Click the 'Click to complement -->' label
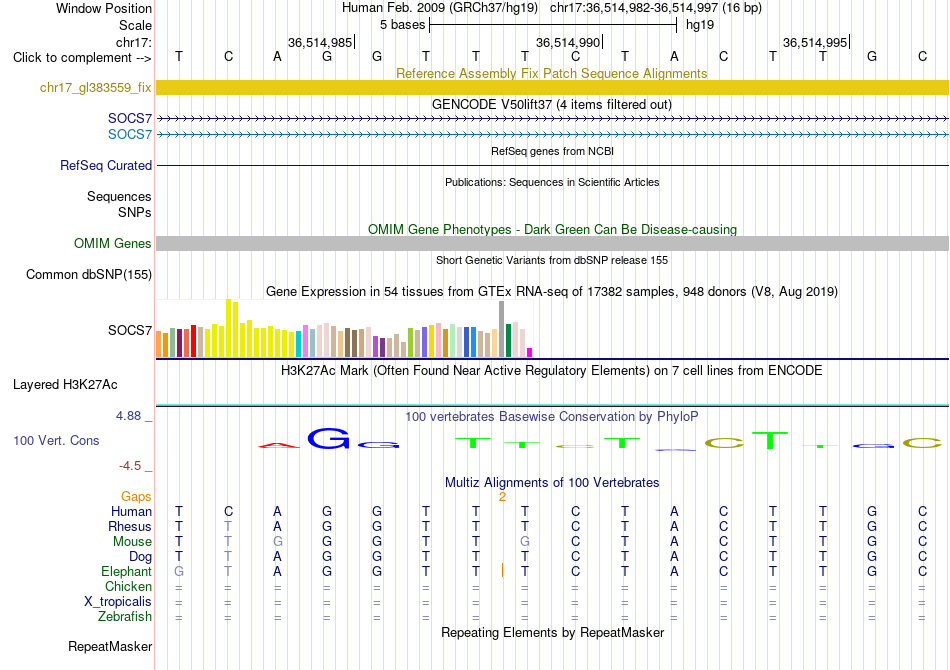 click(82, 58)
